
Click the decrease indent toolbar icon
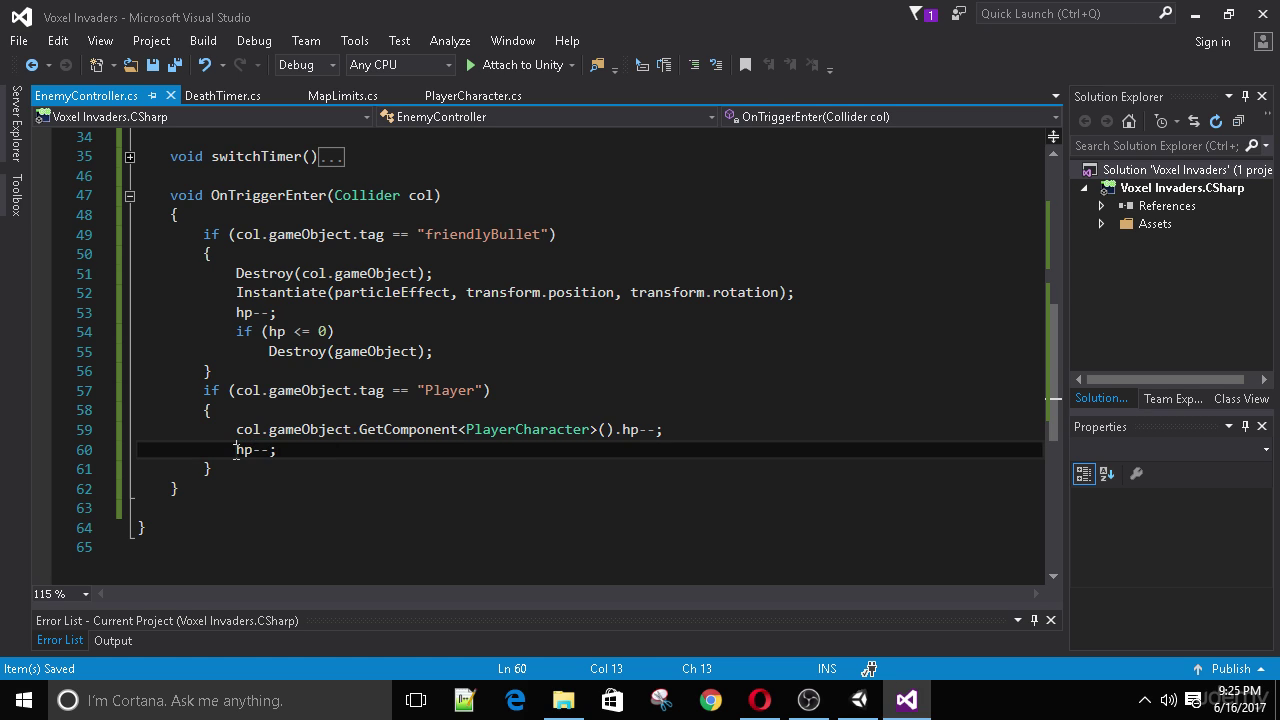pos(642,65)
